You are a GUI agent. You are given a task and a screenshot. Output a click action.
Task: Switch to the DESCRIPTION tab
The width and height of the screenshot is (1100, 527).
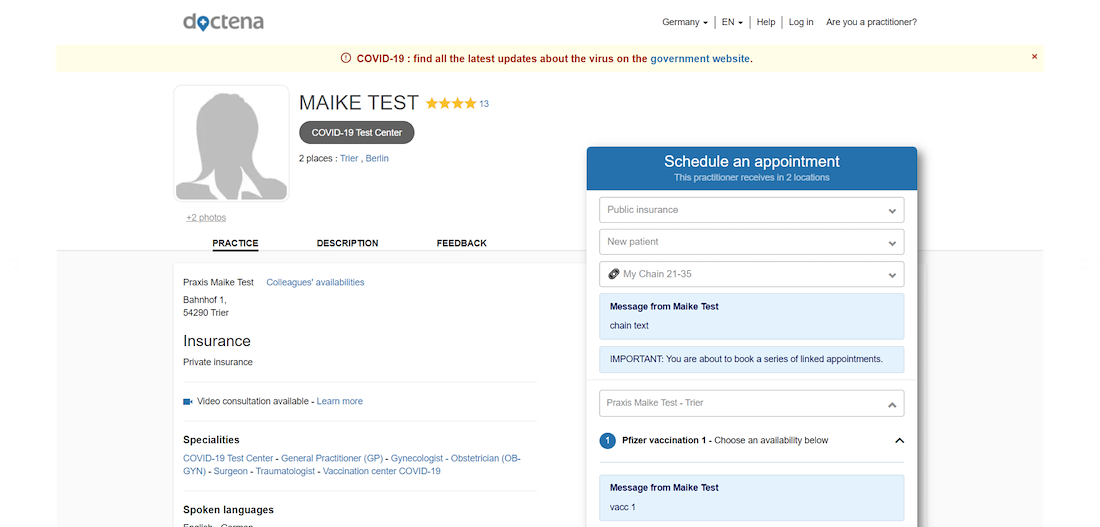coord(347,244)
